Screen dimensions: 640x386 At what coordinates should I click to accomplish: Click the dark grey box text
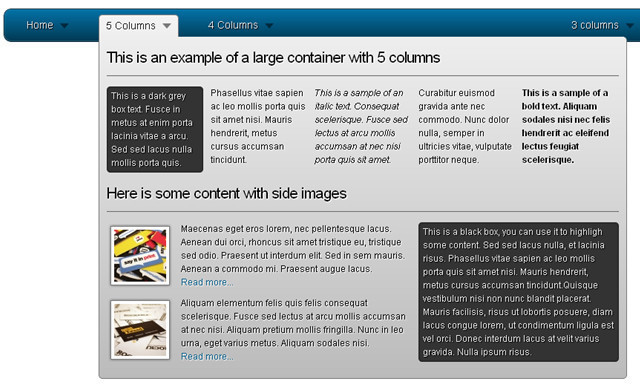[x=155, y=129]
